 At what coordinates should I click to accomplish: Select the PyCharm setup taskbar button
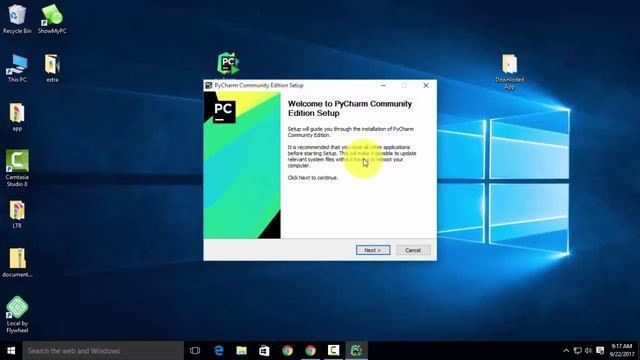click(356, 351)
